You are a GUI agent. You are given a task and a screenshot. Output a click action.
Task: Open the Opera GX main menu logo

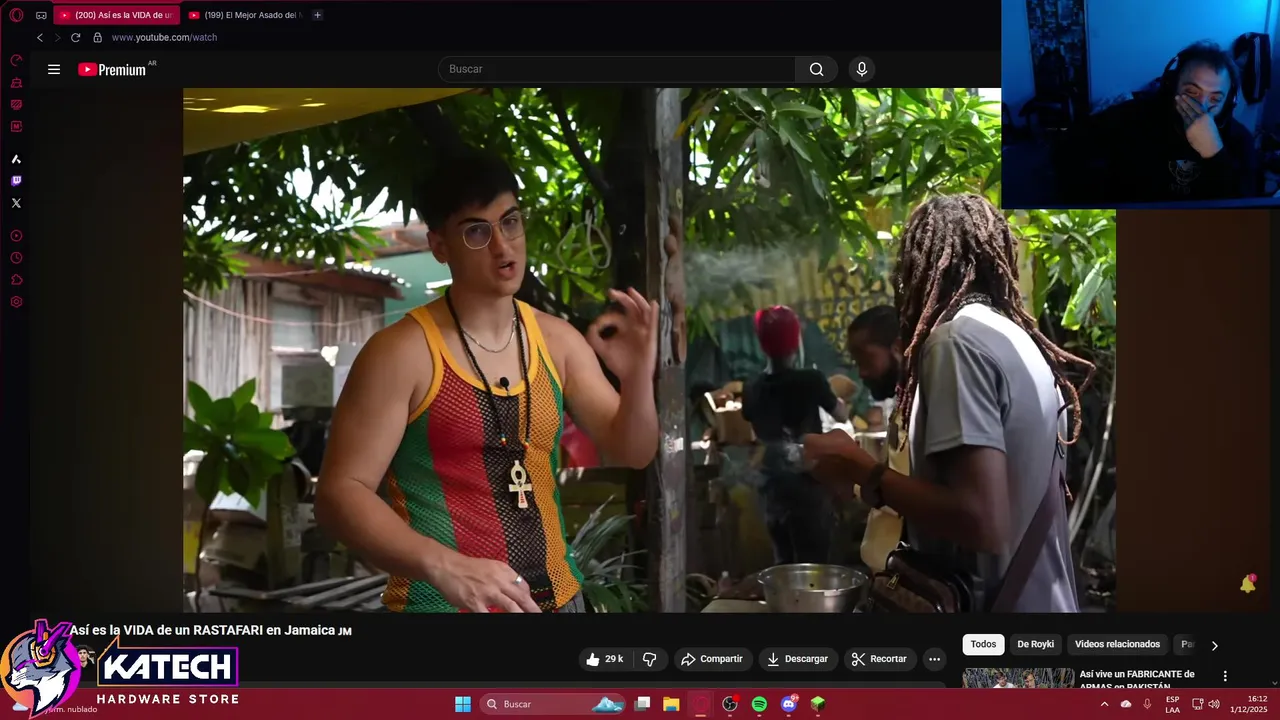[16, 15]
